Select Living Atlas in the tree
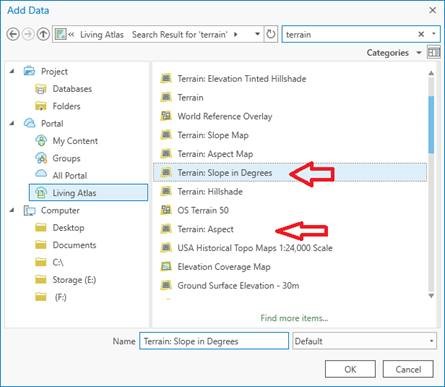The height and width of the screenshot is (387, 445). pyautogui.click(x=88, y=193)
